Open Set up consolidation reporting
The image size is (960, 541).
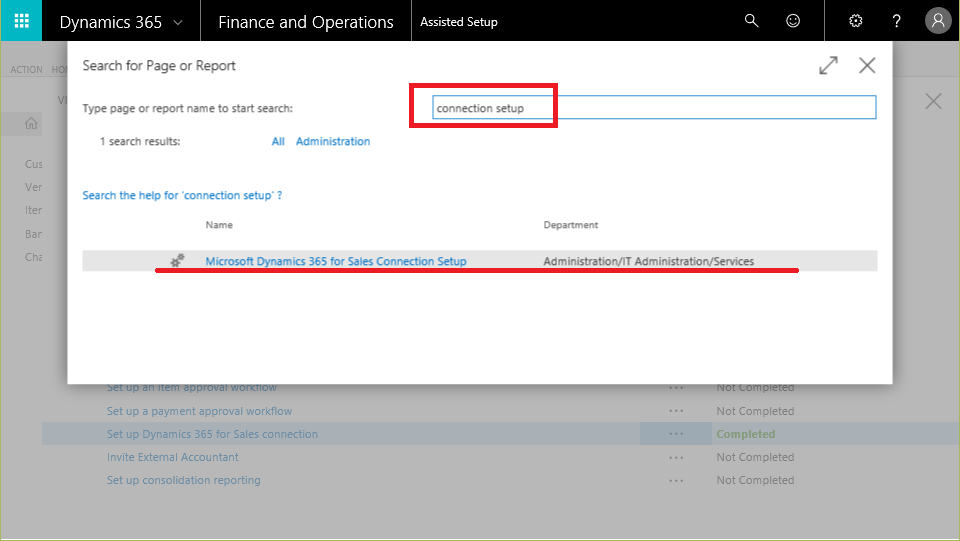184,480
